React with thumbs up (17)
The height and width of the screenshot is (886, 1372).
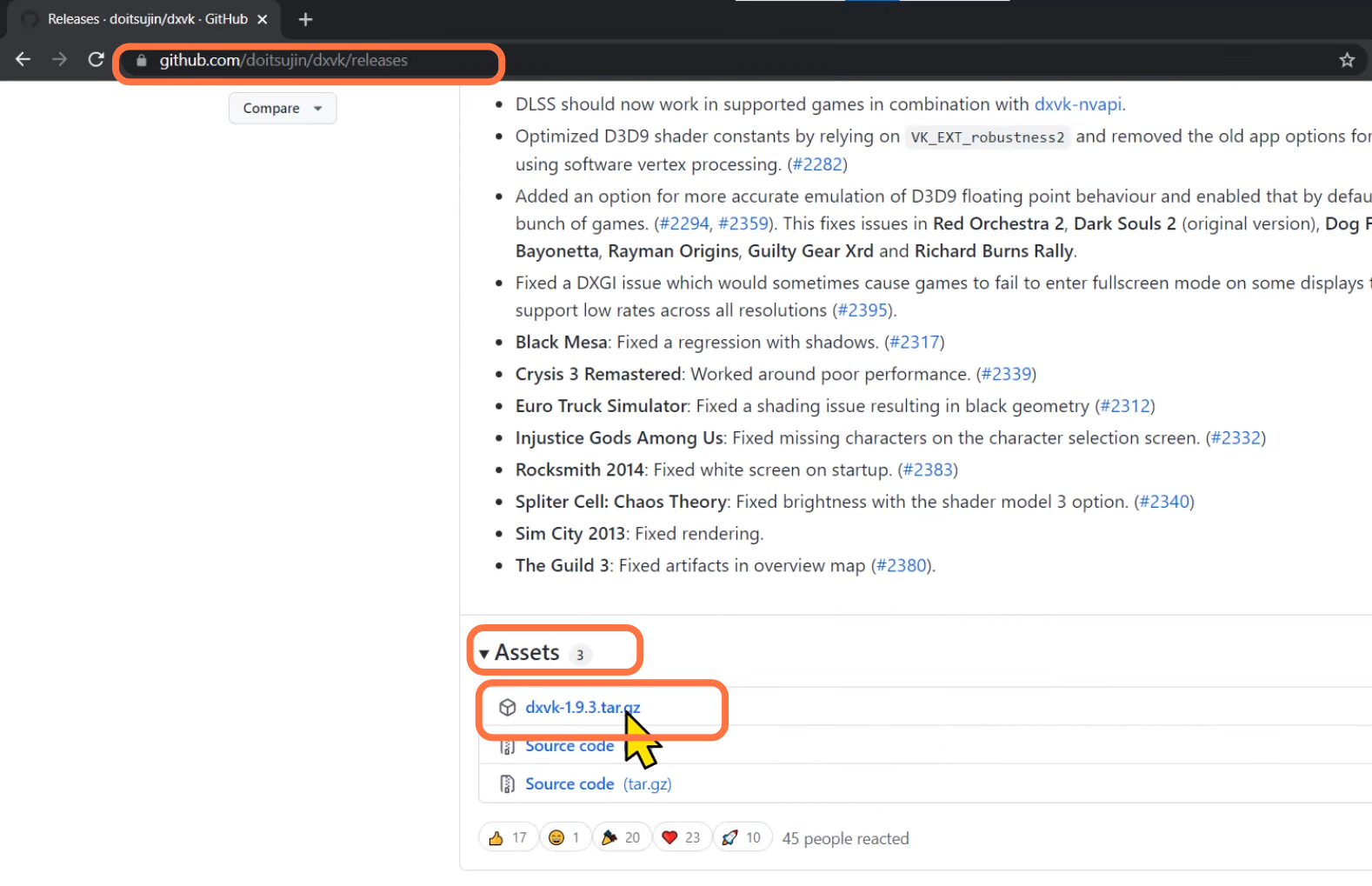pyautogui.click(x=508, y=838)
